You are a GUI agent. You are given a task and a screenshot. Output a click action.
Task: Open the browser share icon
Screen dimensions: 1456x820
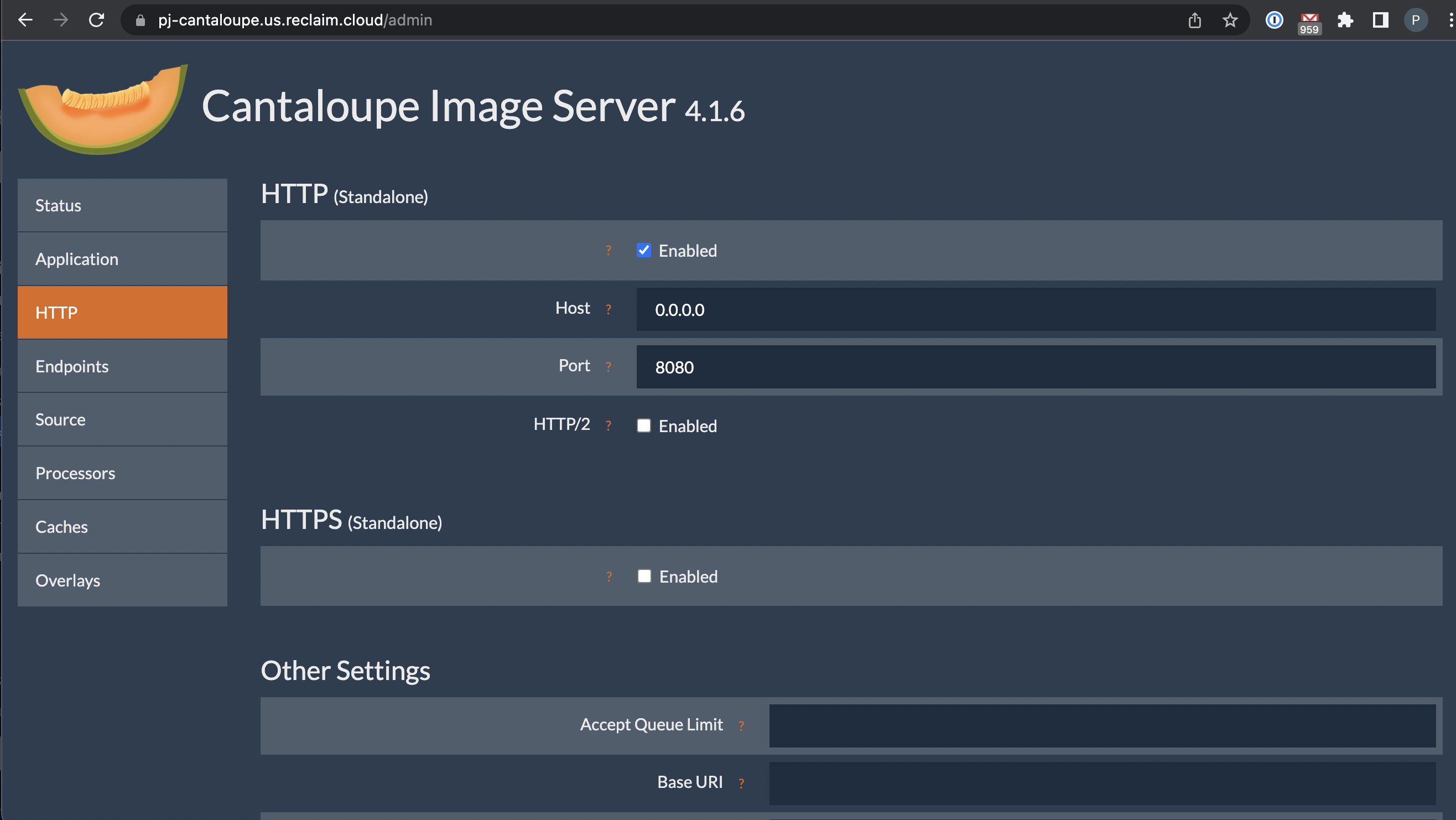tap(1194, 20)
